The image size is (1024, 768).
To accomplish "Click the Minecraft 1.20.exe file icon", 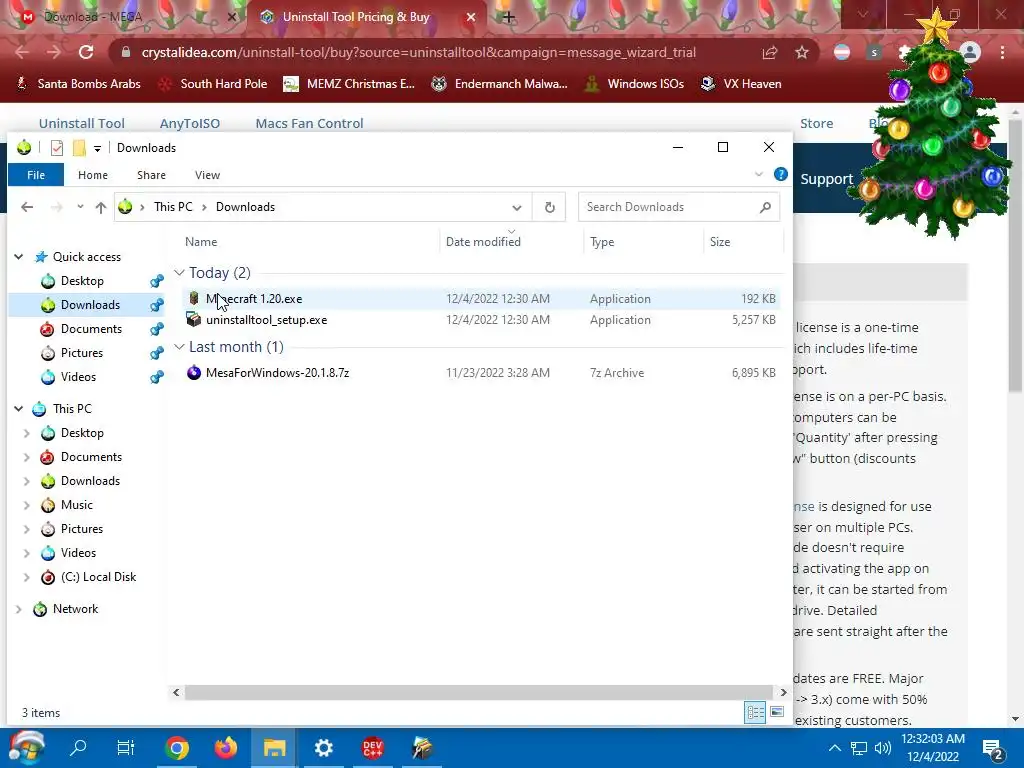I will tap(193, 298).
